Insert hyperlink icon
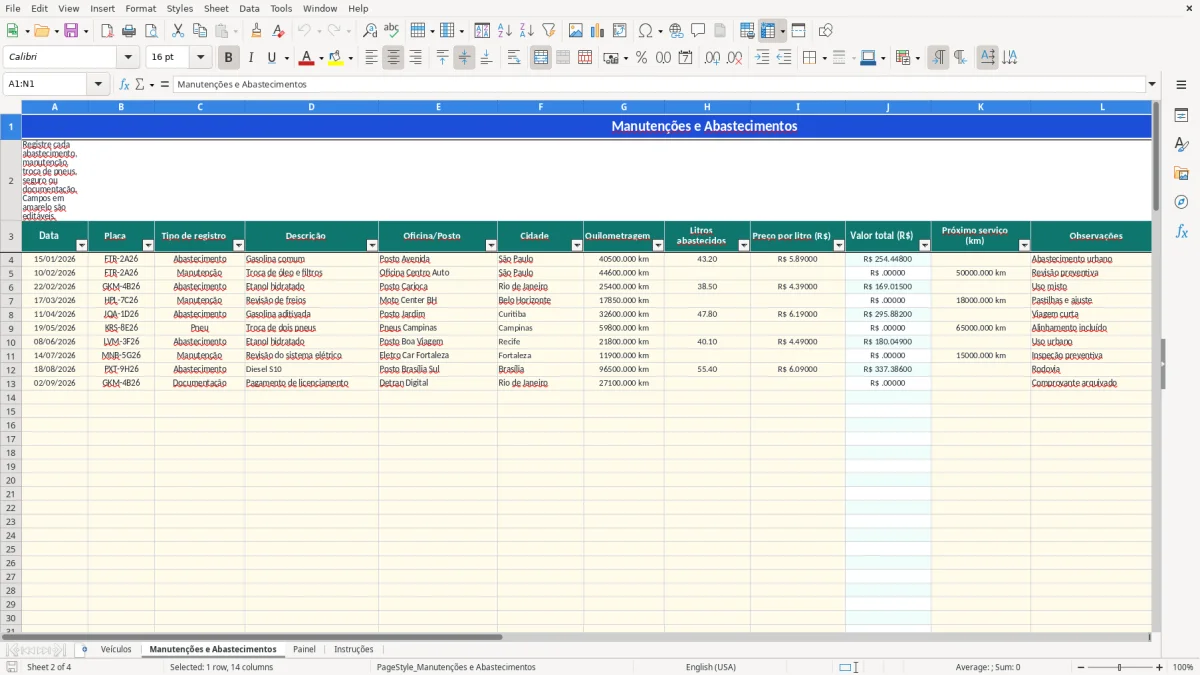 click(x=676, y=31)
